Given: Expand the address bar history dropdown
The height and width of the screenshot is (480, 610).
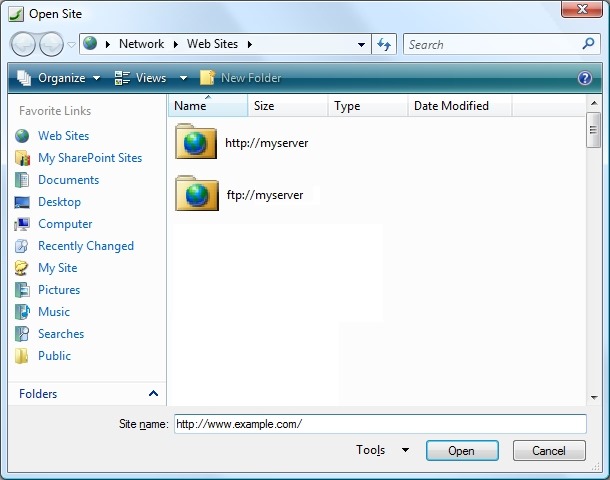Looking at the screenshot, I should tap(362, 45).
